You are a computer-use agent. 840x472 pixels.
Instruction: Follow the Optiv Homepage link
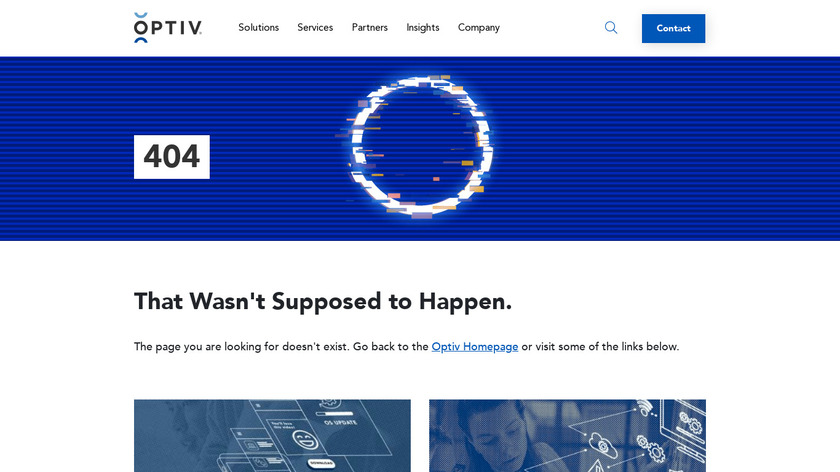(475, 347)
